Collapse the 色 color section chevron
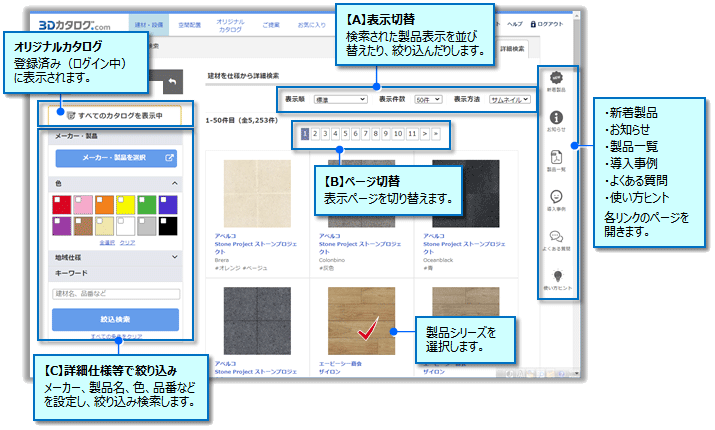 point(175,183)
